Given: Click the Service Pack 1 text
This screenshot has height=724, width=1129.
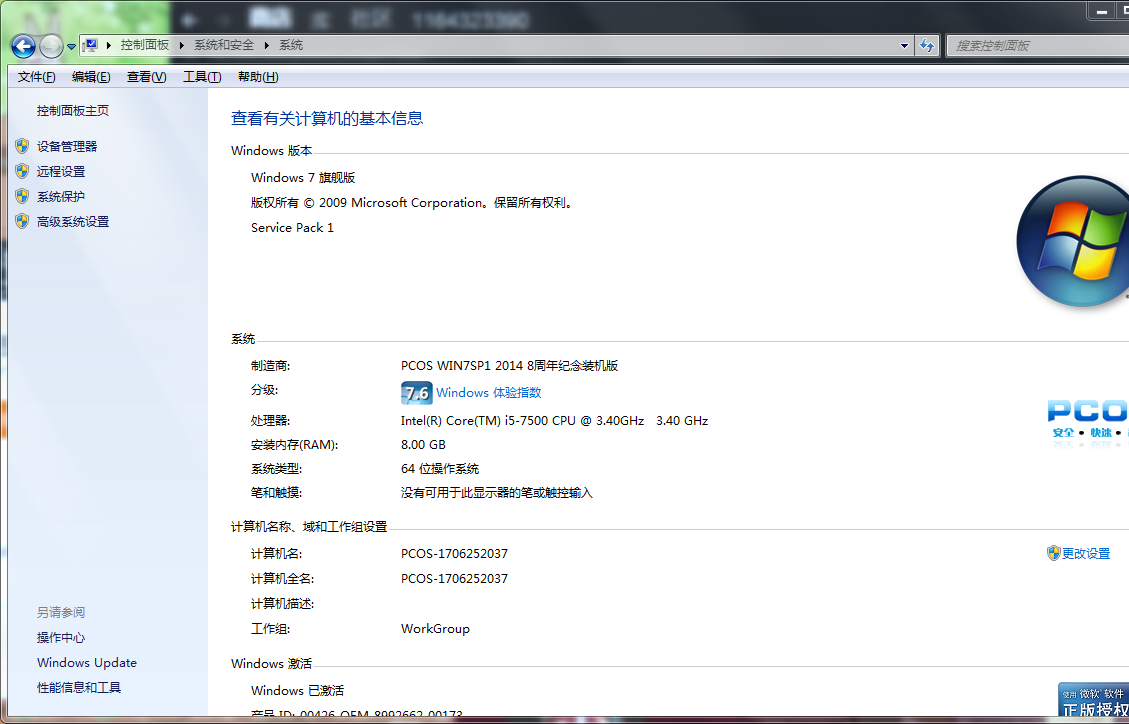Looking at the screenshot, I should click(x=292, y=227).
